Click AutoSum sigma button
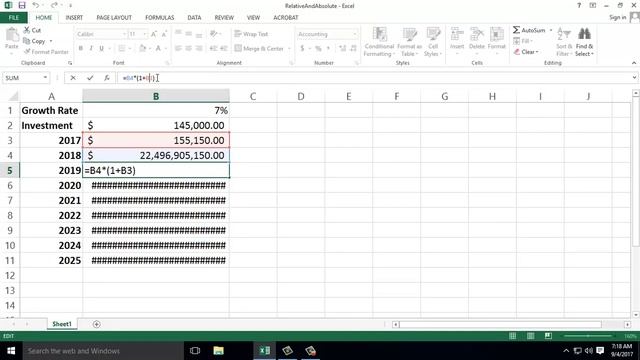Viewport: 640px width, 360px height. pyautogui.click(x=529, y=30)
